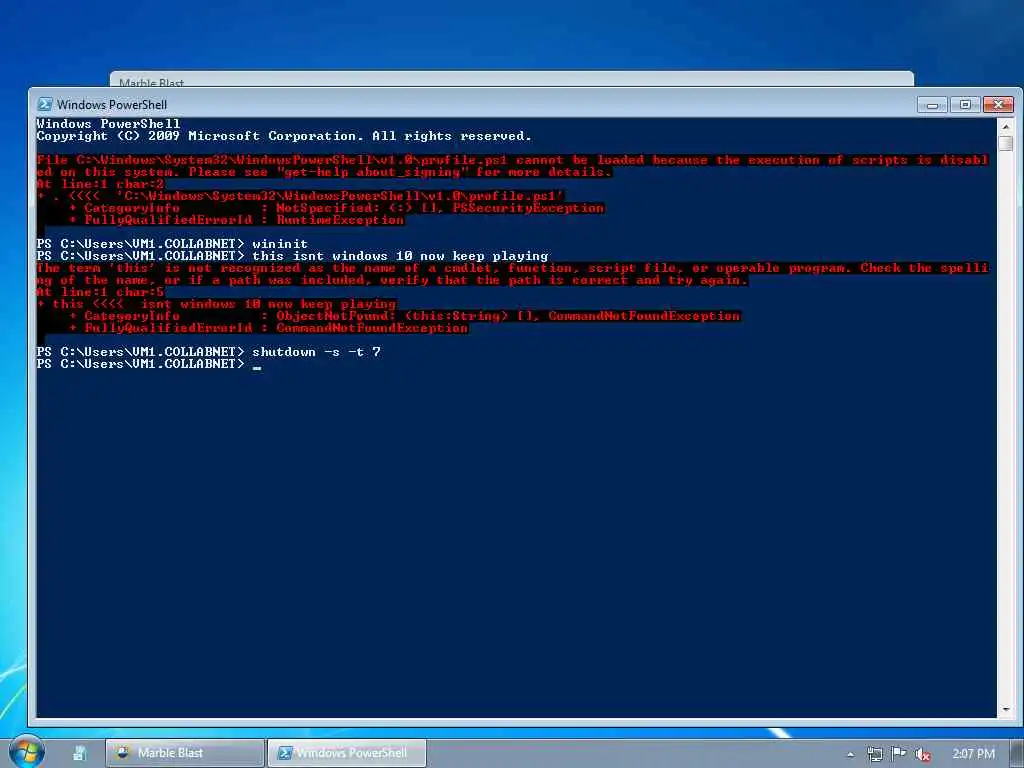This screenshot has height=768, width=1024.
Task: Show hidden system tray icons arrow
Action: click(850, 754)
